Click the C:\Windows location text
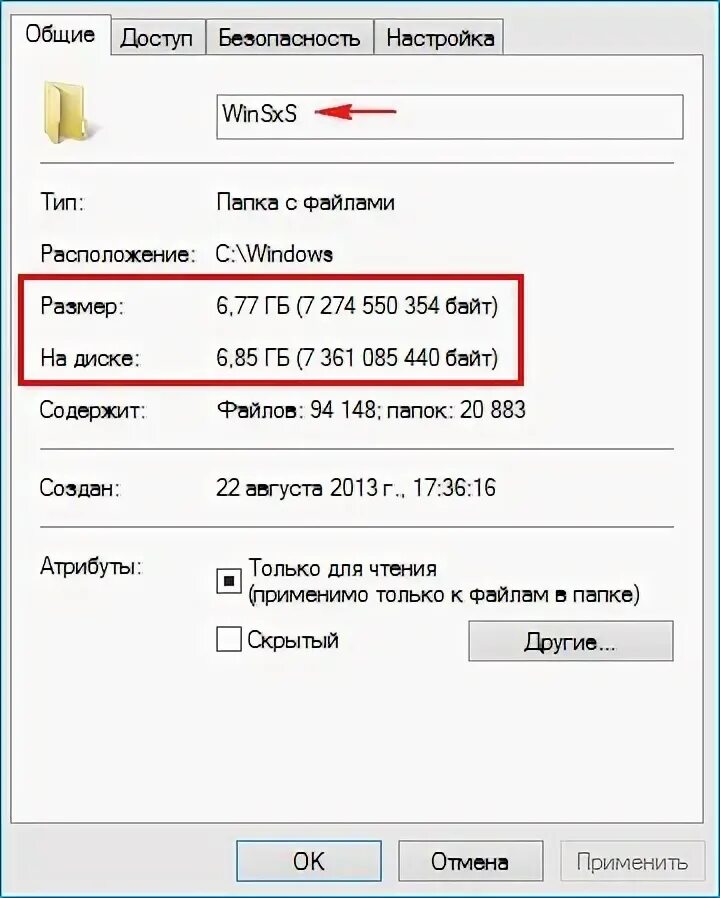Viewport: 720px width, 898px height. (274, 254)
